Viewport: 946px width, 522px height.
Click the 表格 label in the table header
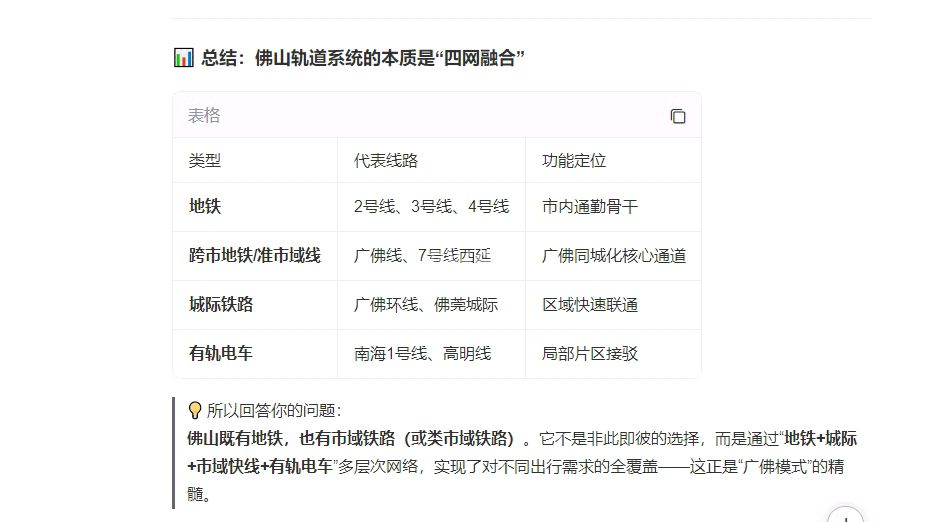click(x=204, y=116)
